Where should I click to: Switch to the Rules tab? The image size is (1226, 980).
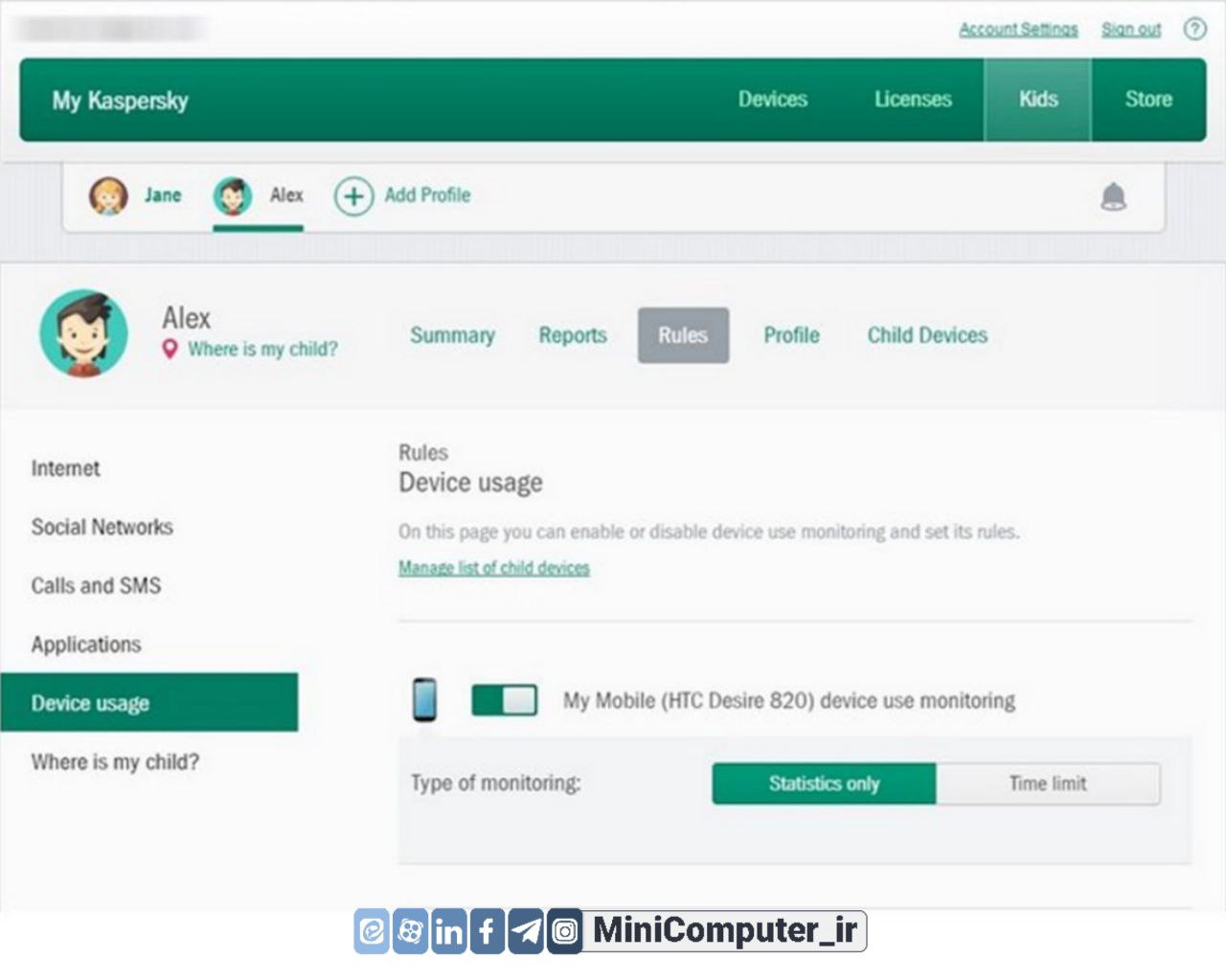point(683,335)
